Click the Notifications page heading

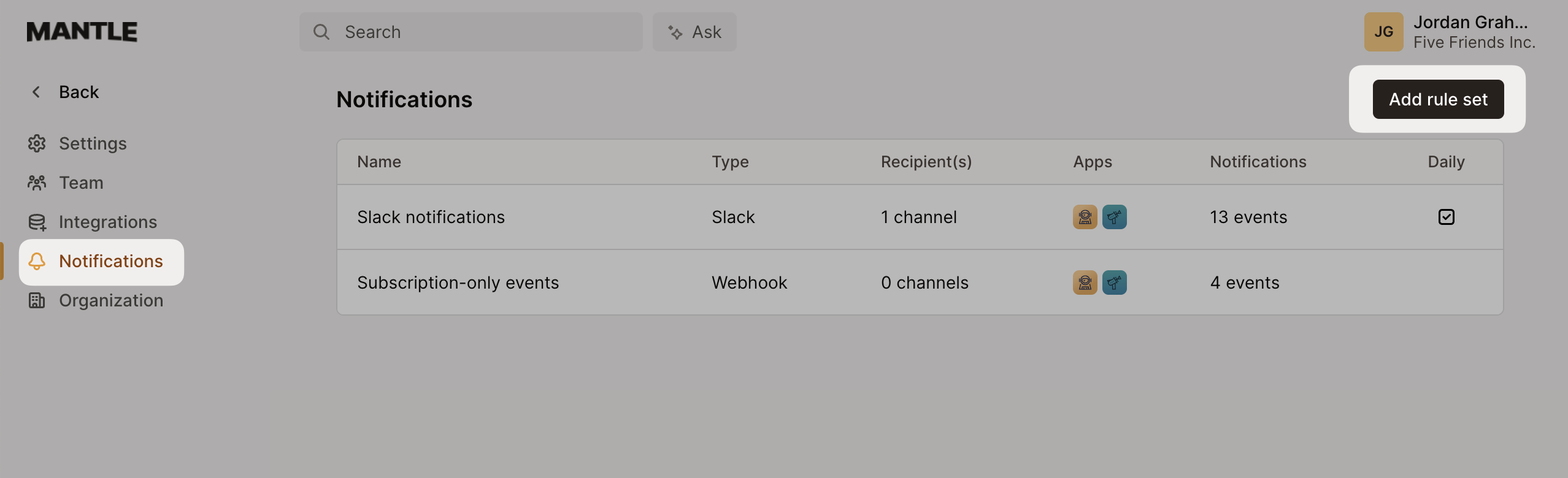(x=404, y=99)
